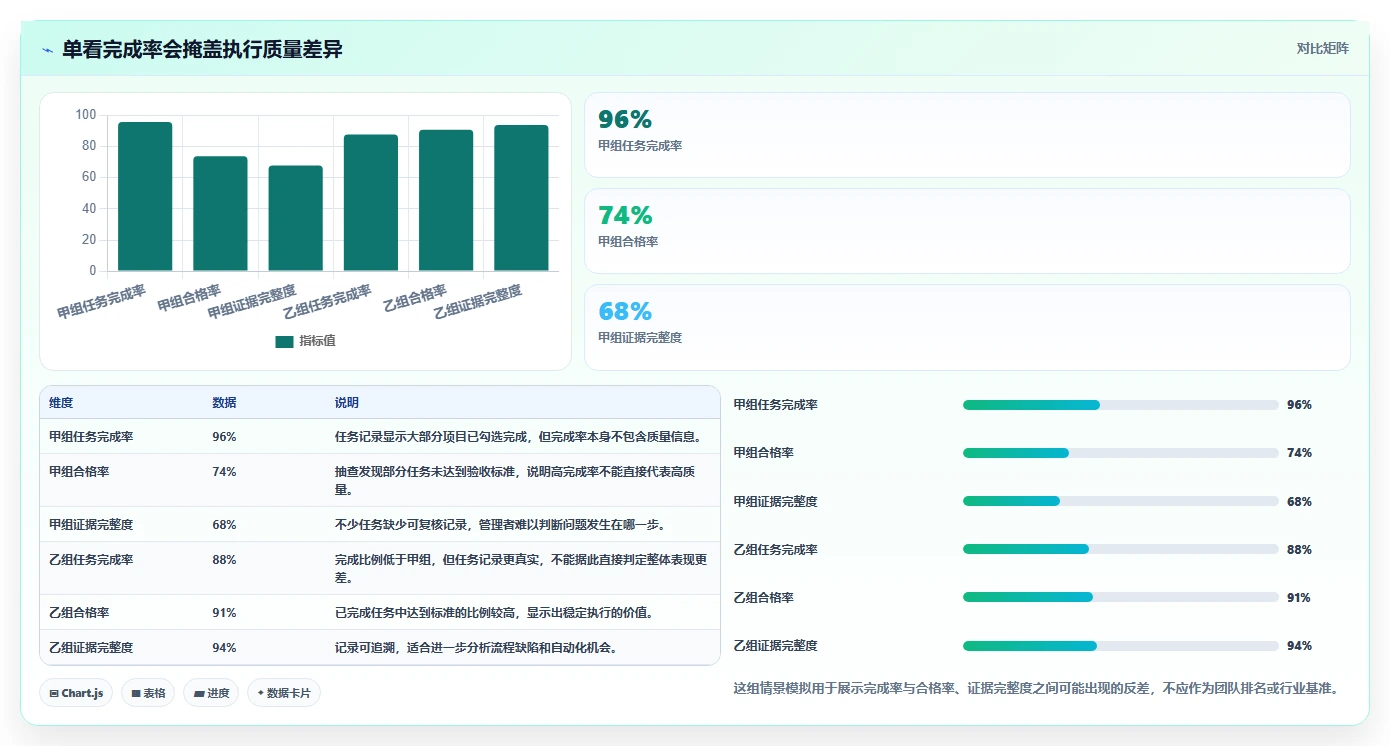Select the 68% 甲组证据完整度 data card
This screenshot has width=1390, height=746.
[967, 327]
